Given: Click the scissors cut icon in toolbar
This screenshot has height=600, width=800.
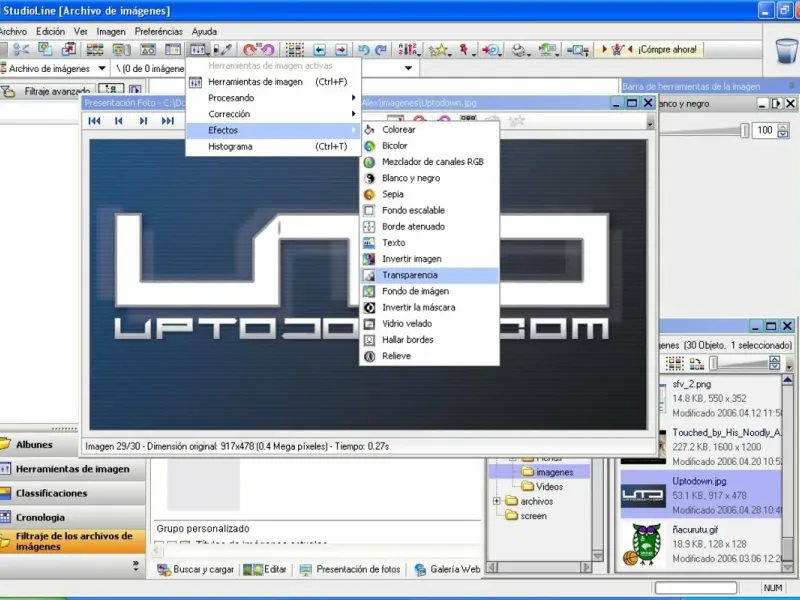Looking at the screenshot, I should [x=21, y=49].
